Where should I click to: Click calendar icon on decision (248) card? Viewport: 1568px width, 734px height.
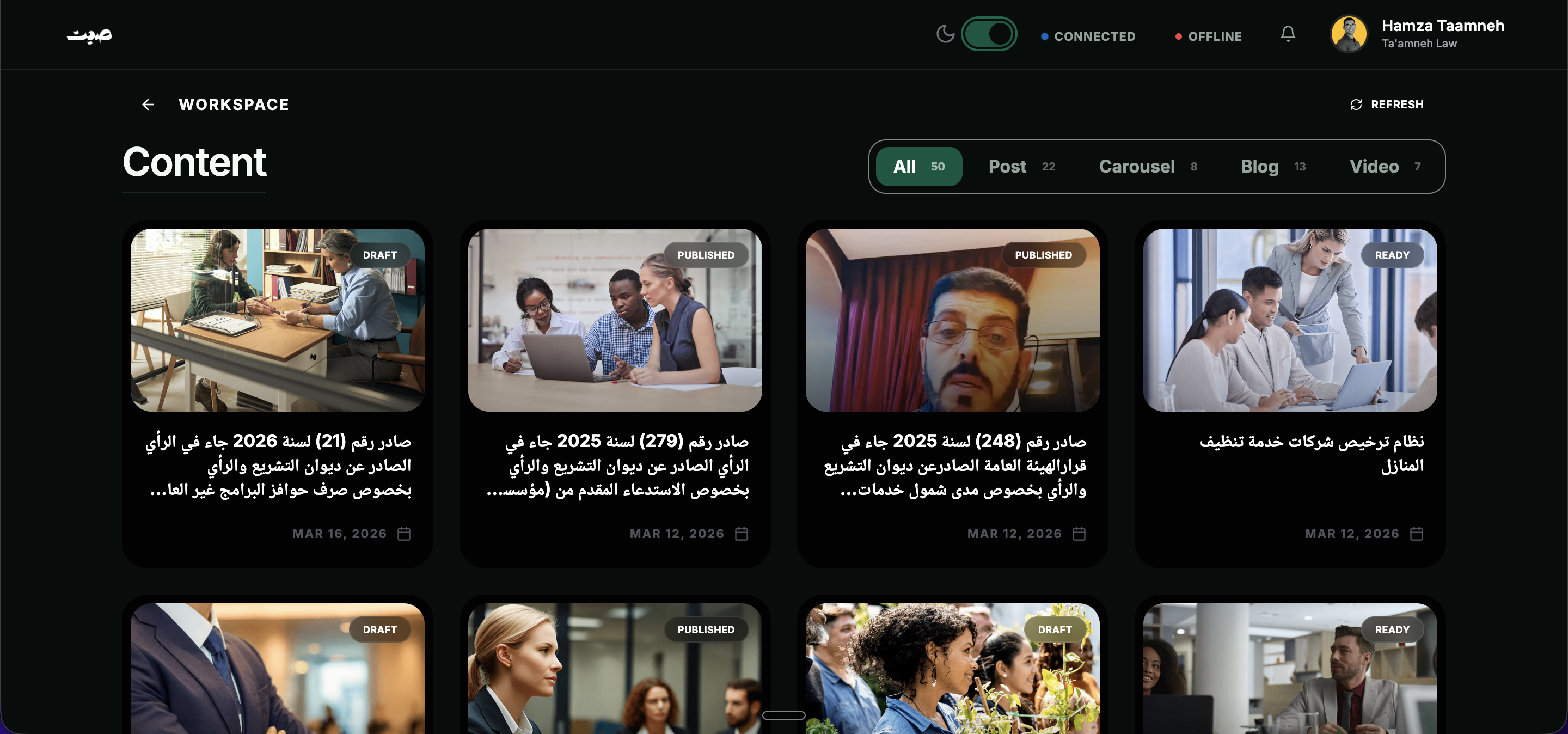click(x=1079, y=534)
